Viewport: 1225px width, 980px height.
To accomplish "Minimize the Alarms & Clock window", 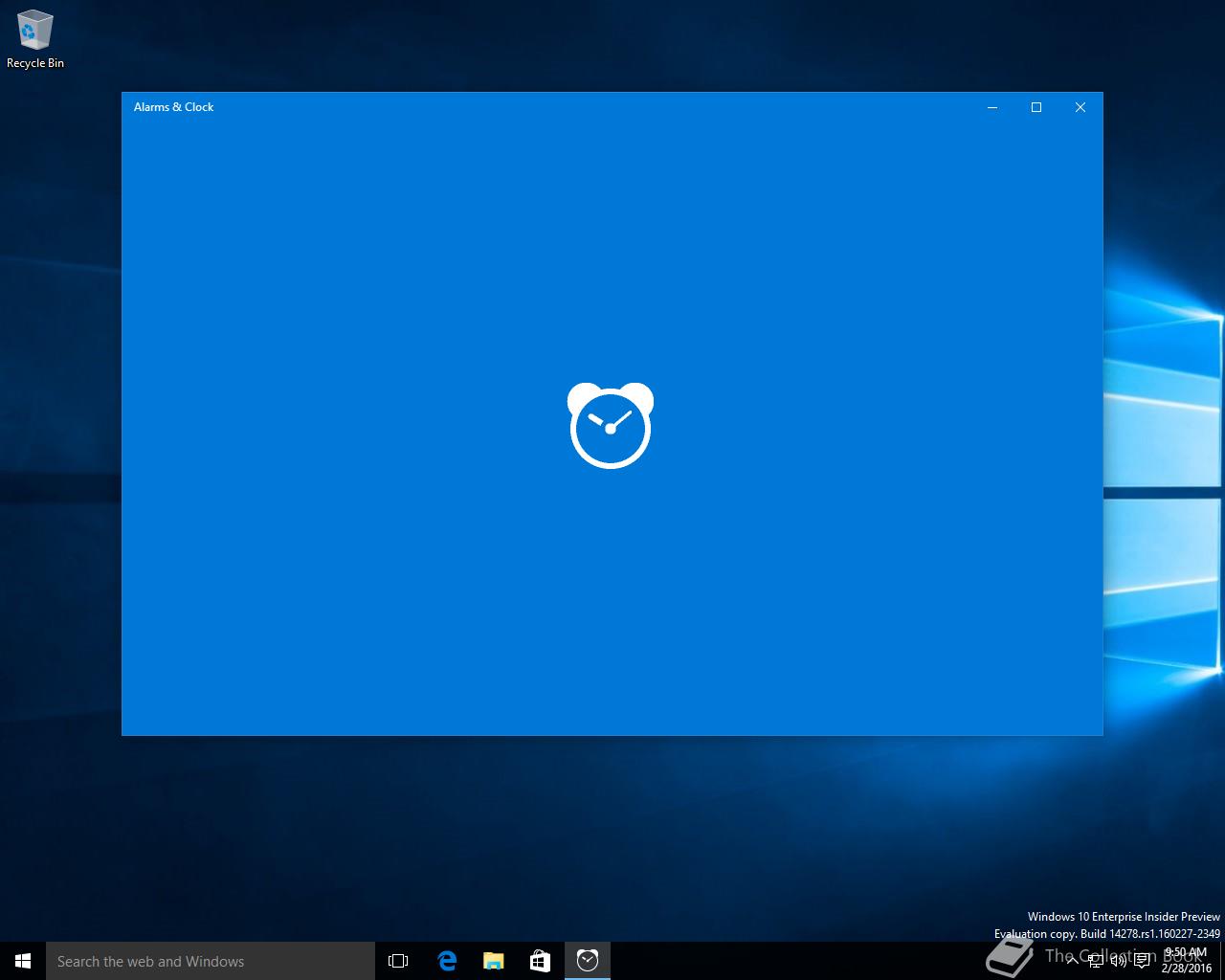I will (992, 107).
